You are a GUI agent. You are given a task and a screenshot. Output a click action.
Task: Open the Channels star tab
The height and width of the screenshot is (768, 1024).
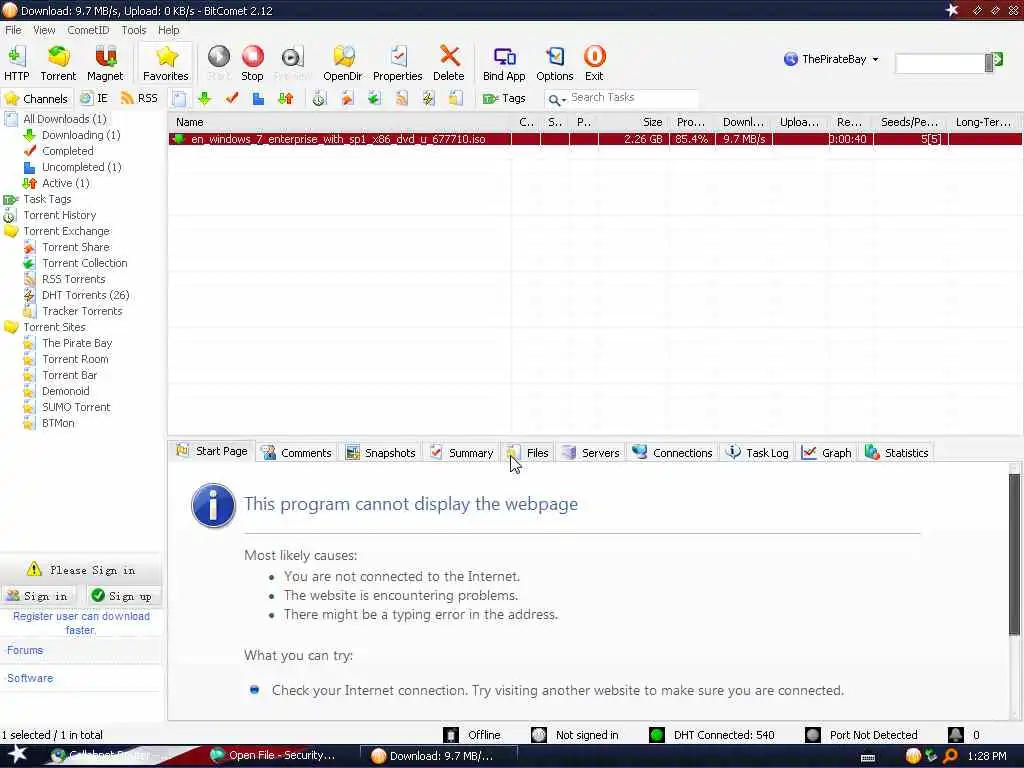click(37, 99)
